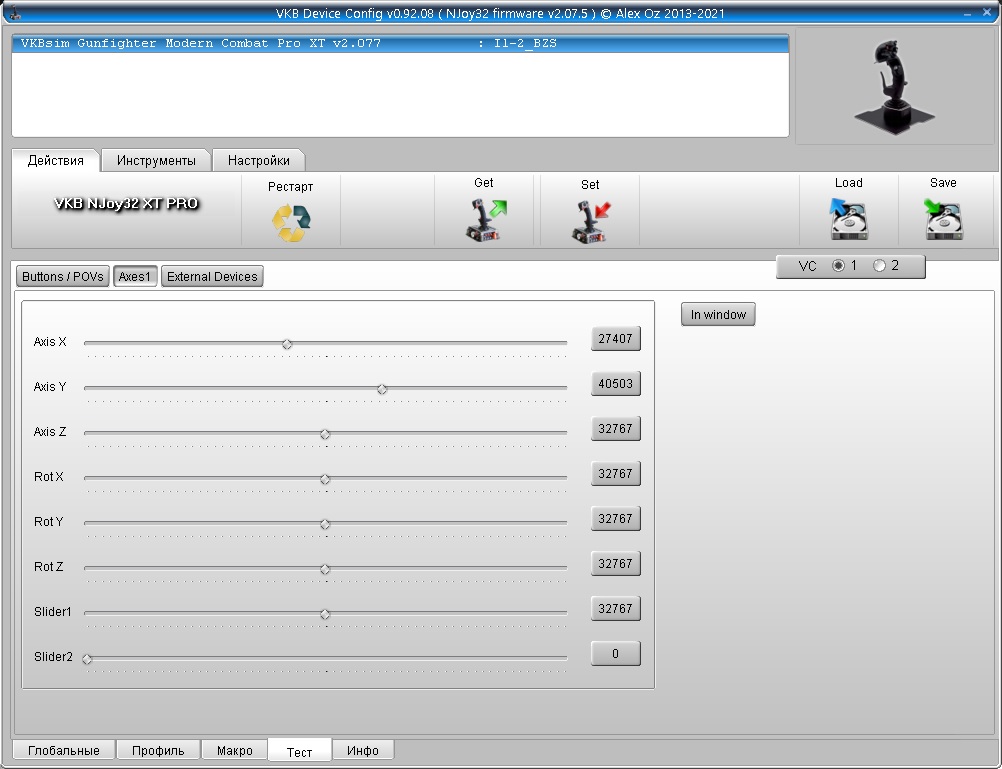The width and height of the screenshot is (1002, 769).
Task: Open the Профиль bottom tab
Action: (x=158, y=750)
